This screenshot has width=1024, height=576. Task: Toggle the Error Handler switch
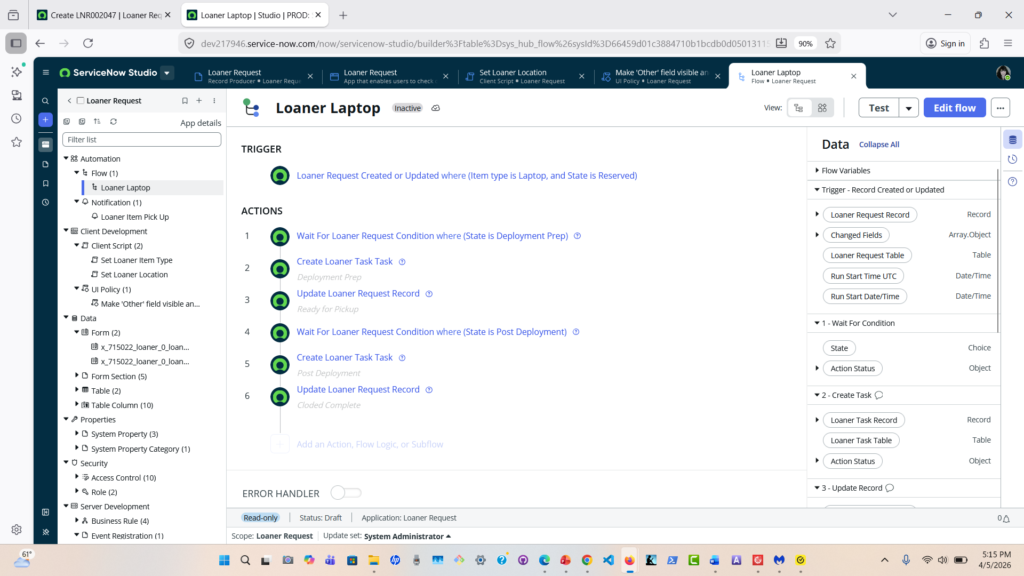pyautogui.click(x=345, y=493)
